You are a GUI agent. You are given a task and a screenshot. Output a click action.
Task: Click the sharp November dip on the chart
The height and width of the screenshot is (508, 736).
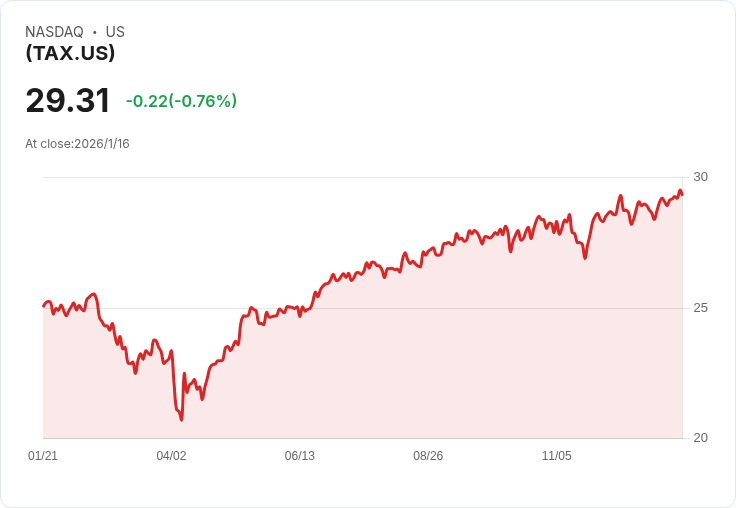tap(585, 258)
